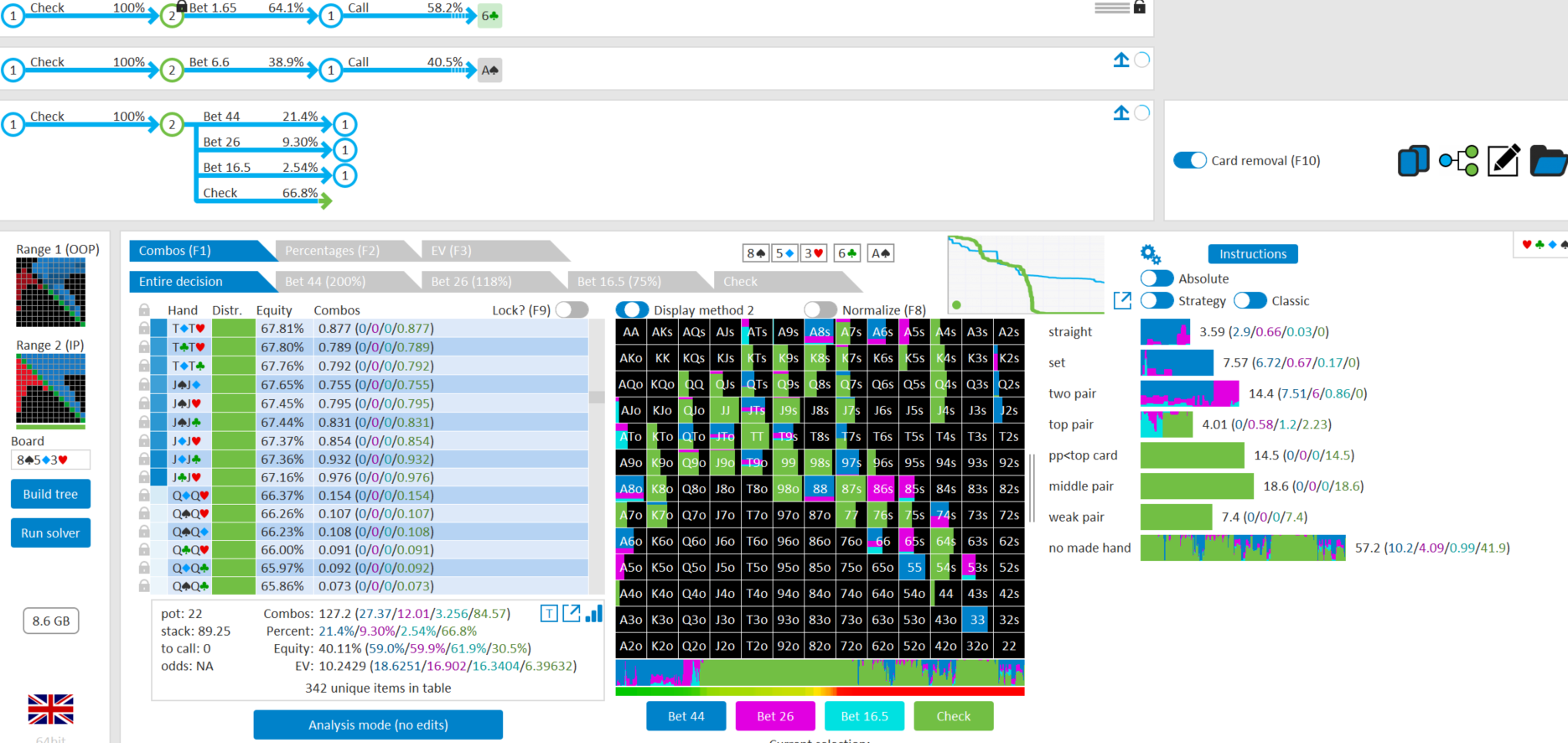Toggle Normalize (F8) switch
Screen dimensions: 1568x743
[820, 310]
